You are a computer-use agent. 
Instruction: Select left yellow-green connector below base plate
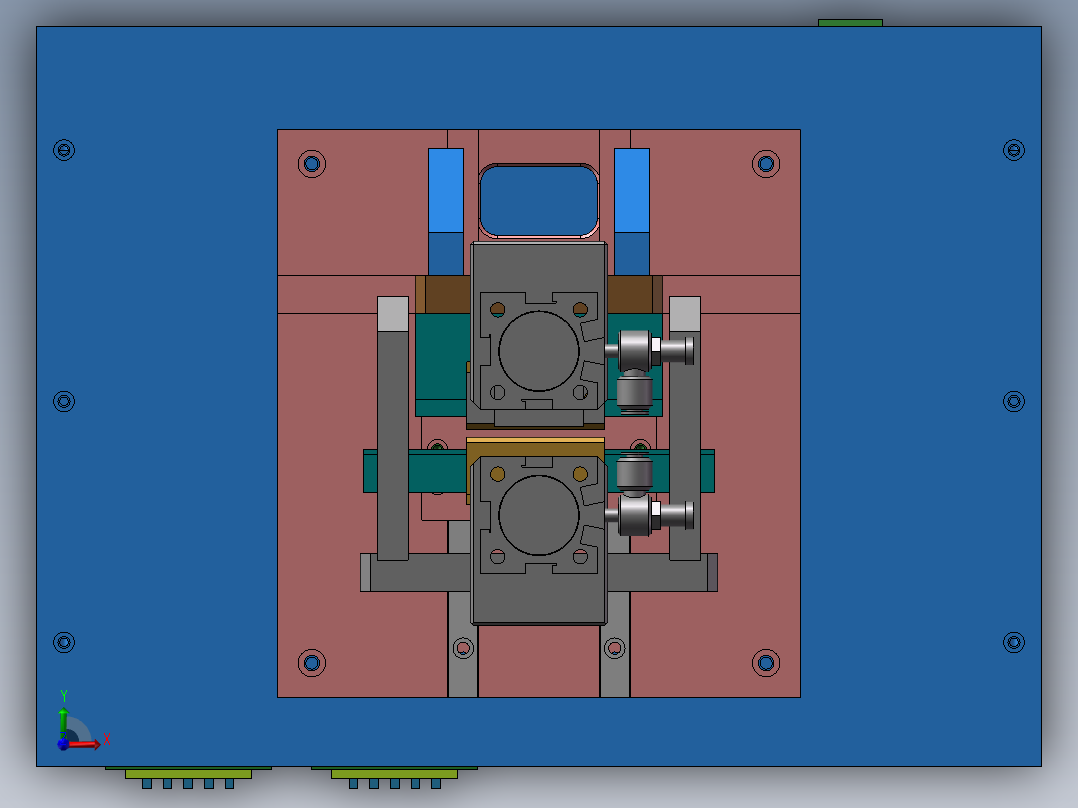188,774
